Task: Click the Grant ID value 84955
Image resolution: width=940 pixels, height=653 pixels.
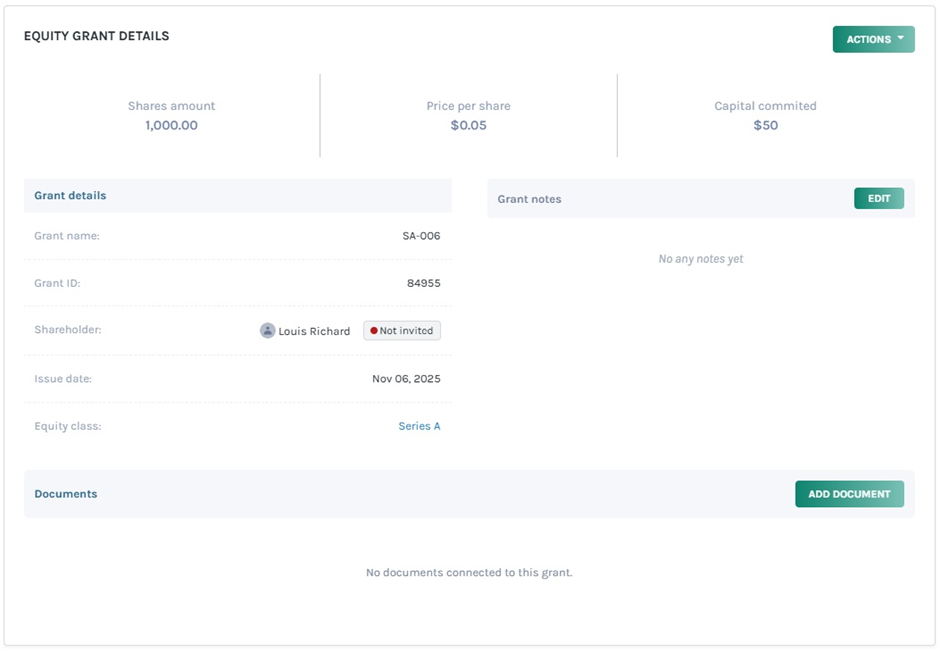Action: coord(423,283)
